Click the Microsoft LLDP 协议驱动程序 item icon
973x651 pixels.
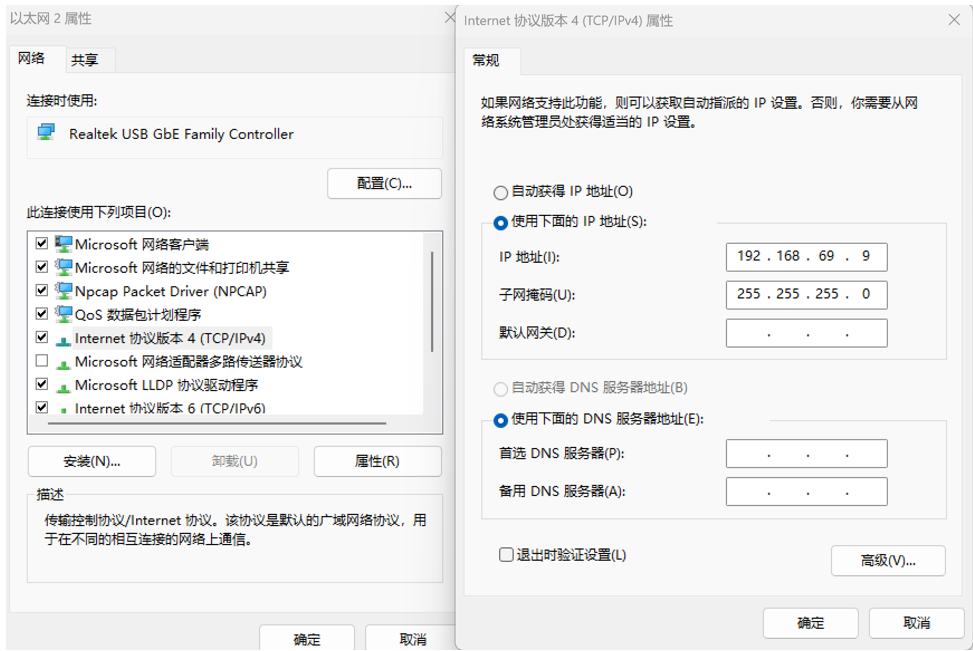63,387
